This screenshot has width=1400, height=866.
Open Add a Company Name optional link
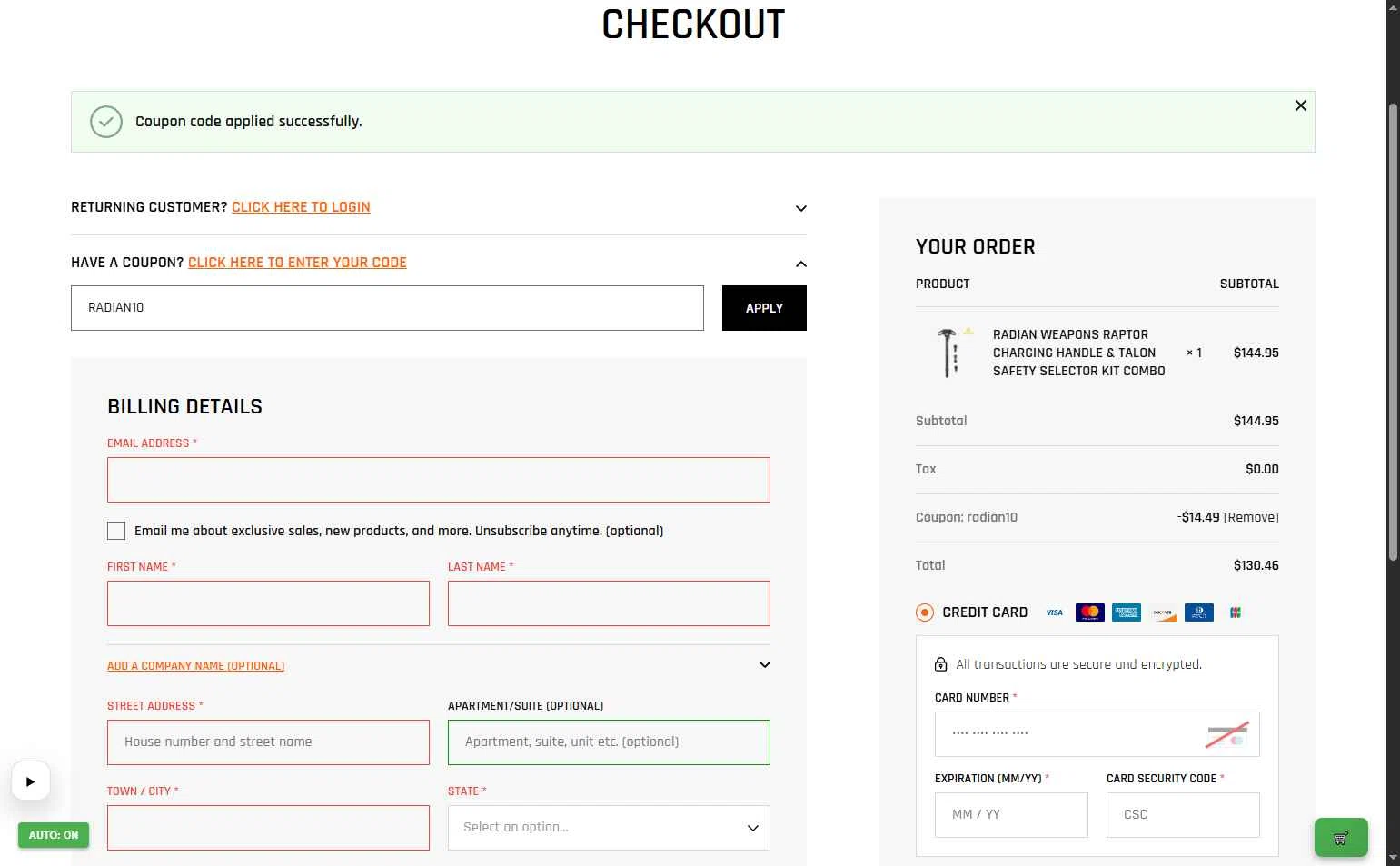point(195,666)
